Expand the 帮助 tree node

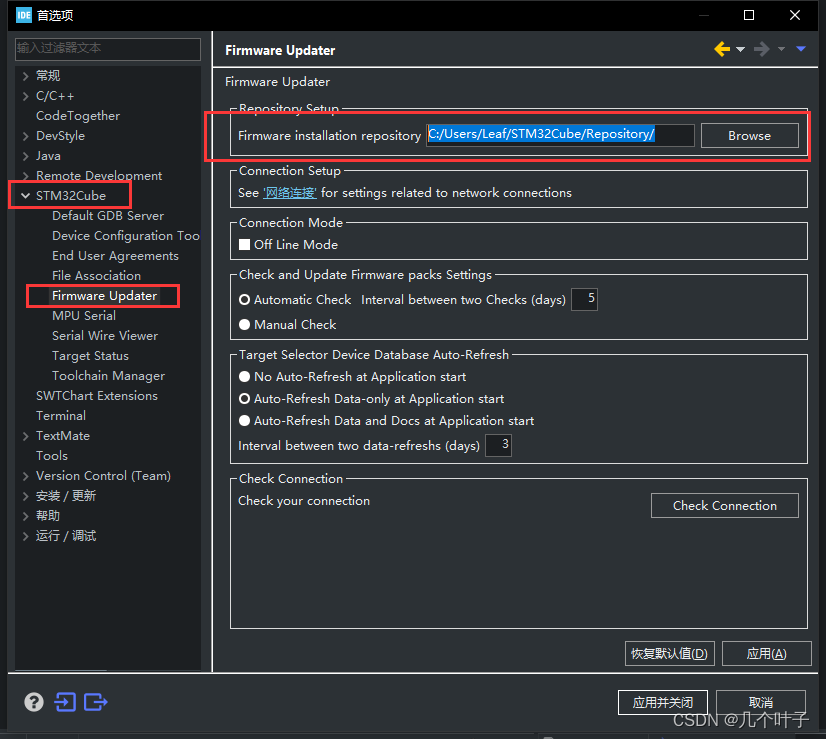[x=25, y=516]
